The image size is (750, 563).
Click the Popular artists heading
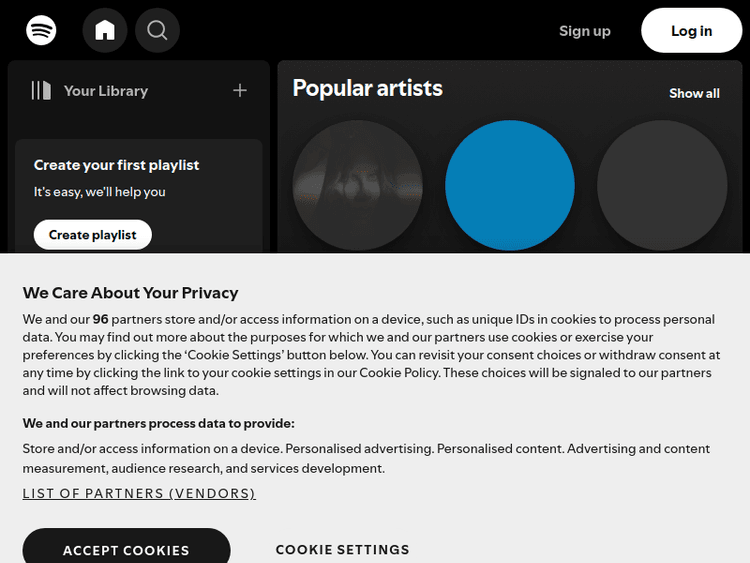click(x=367, y=88)
